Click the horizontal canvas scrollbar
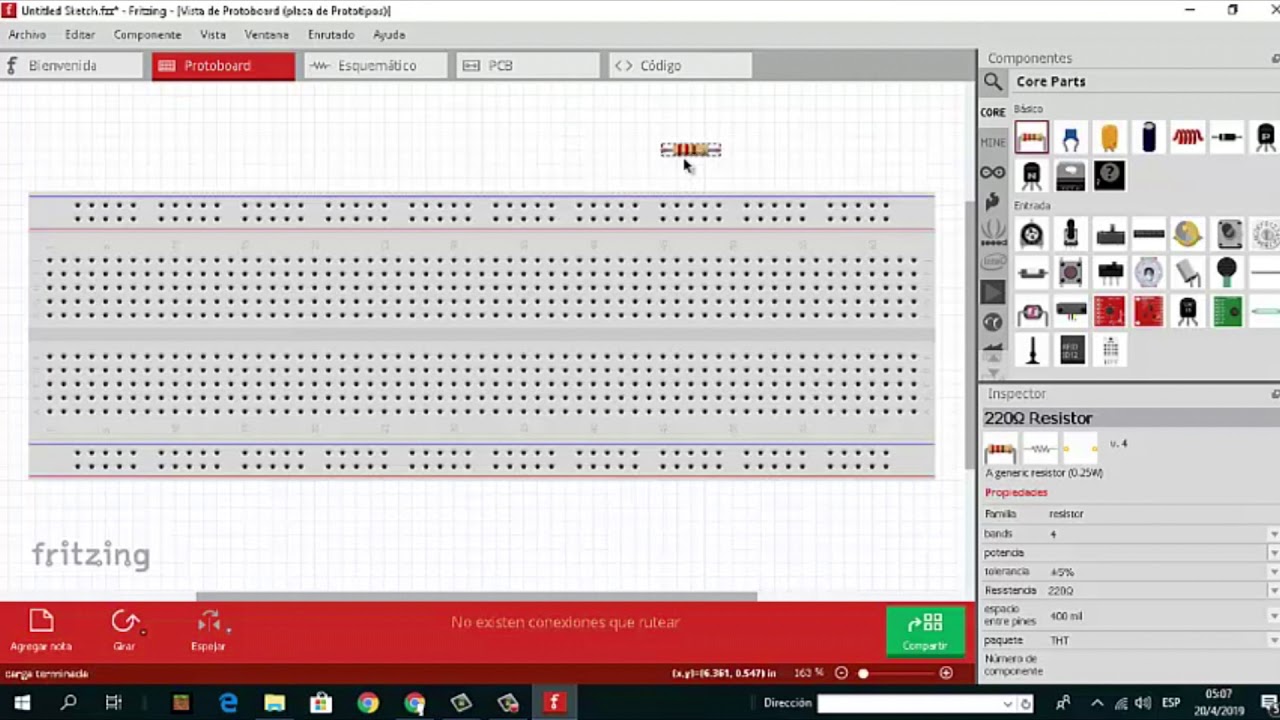Viewport: 1280px width, 720px height. [476, 597]
